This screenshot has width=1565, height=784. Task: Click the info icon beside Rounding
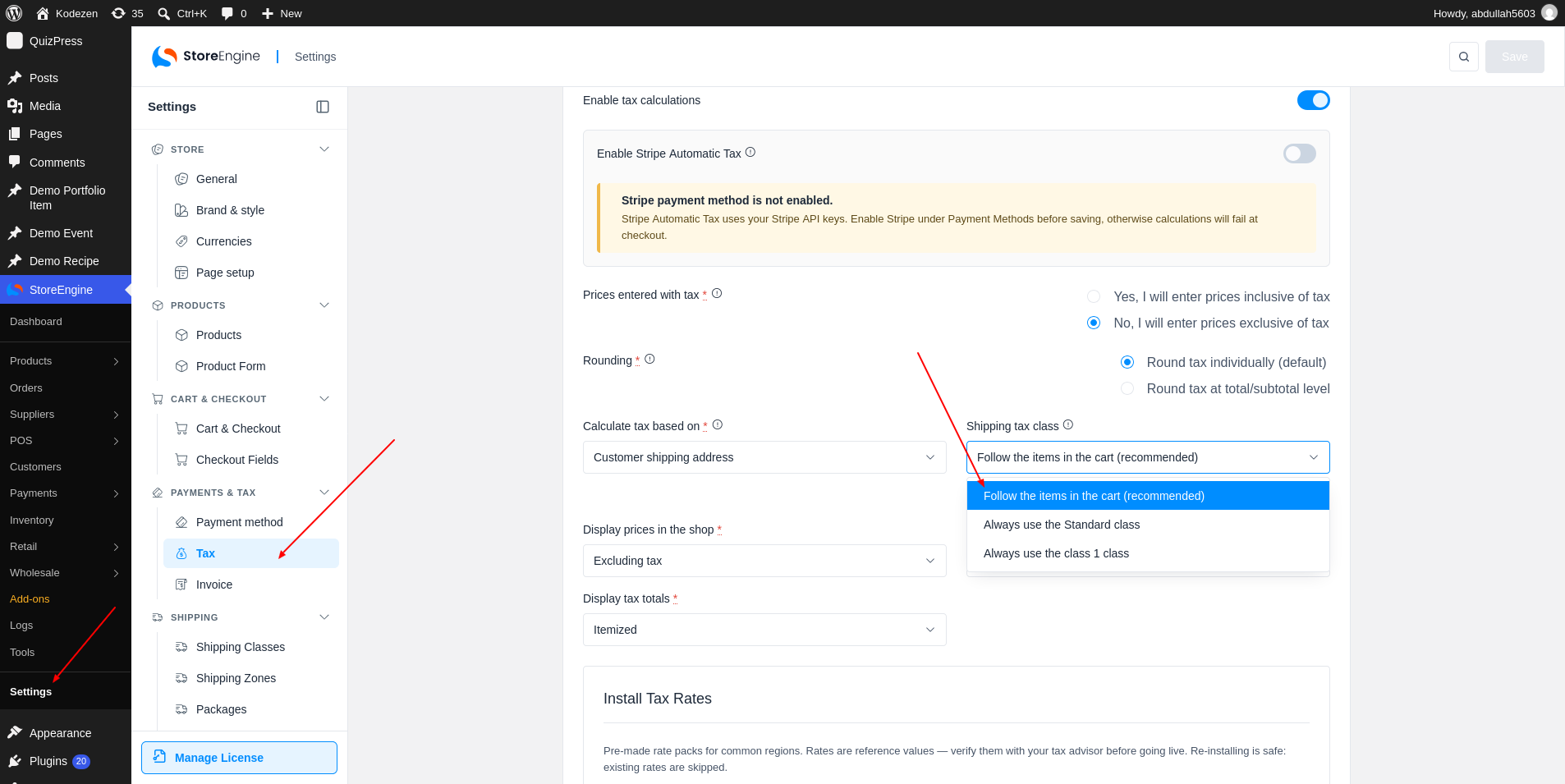[x=649, y=360]
